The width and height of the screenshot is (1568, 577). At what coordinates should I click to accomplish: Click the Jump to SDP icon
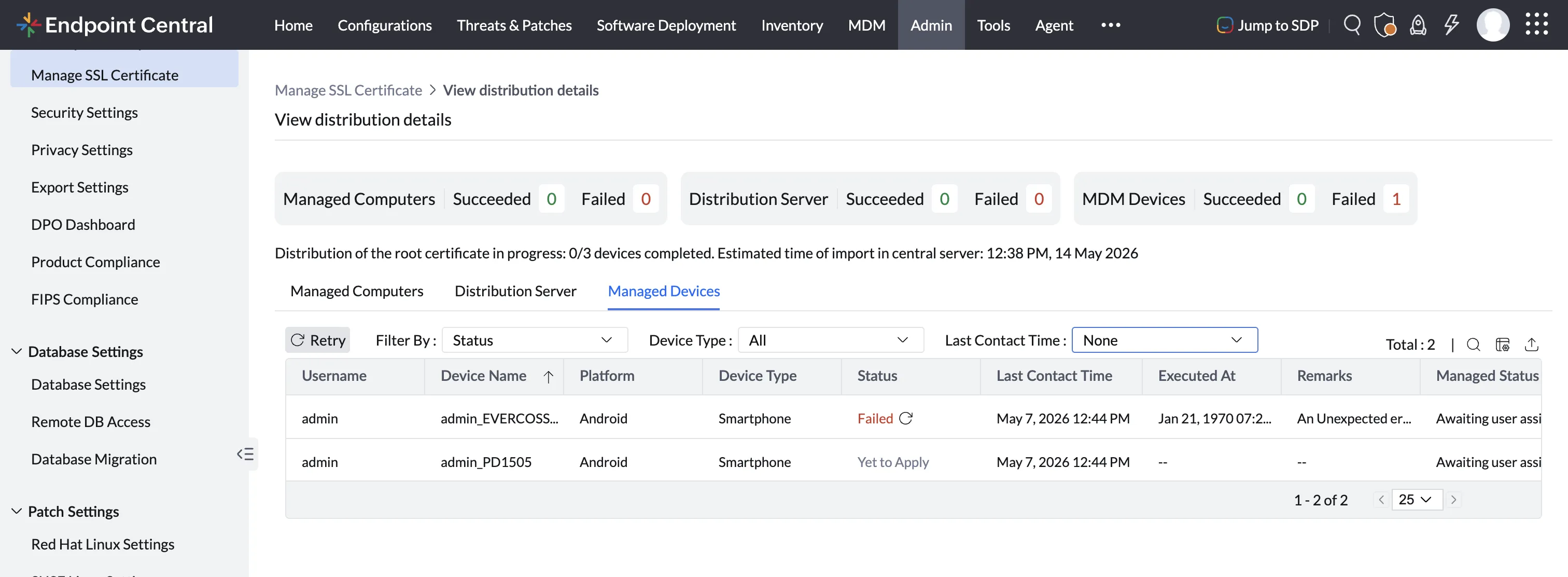pyautogui.click(x=1224, y=25)
